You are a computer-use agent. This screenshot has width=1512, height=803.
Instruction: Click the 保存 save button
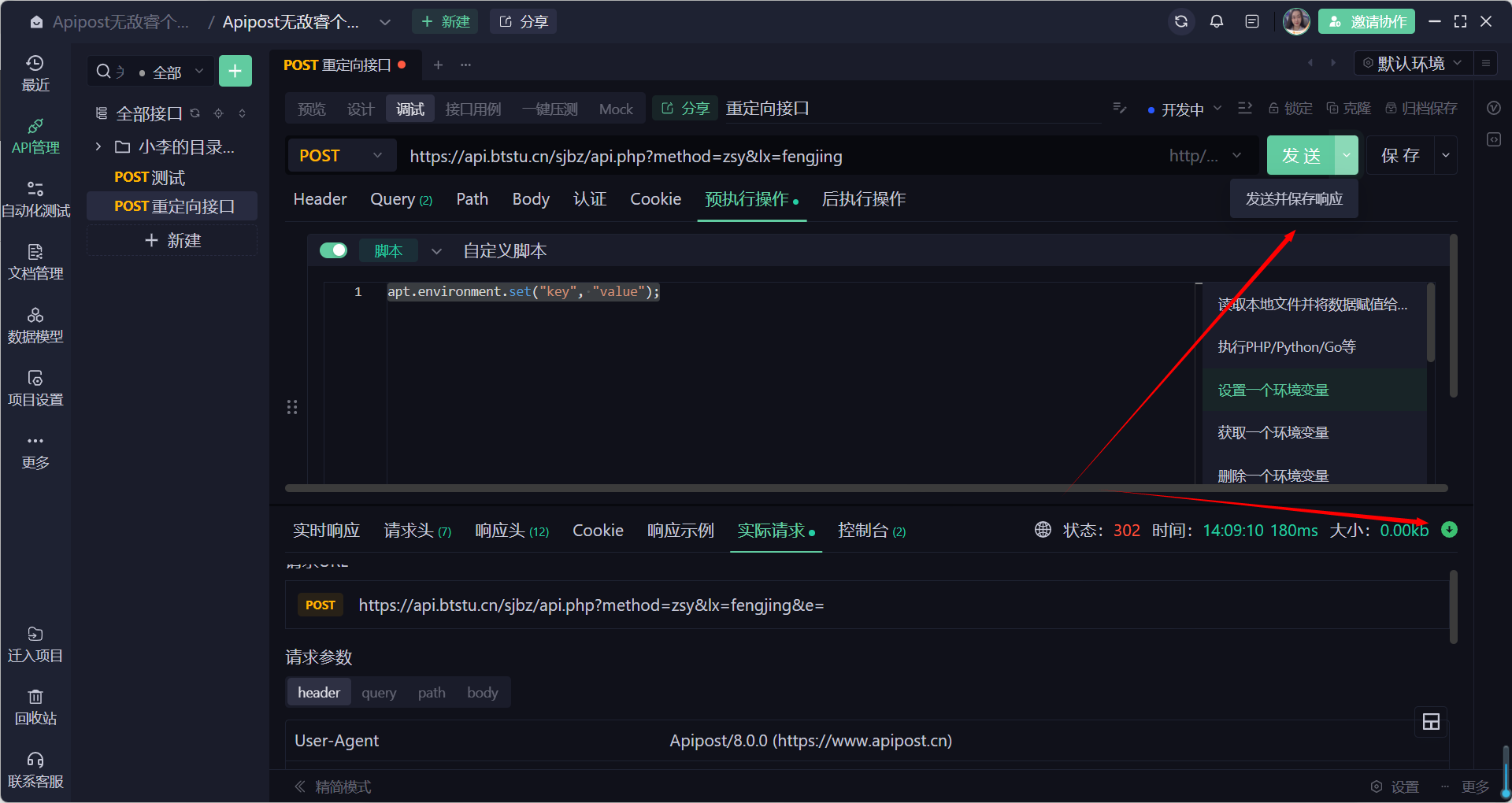pos(1400,156)
